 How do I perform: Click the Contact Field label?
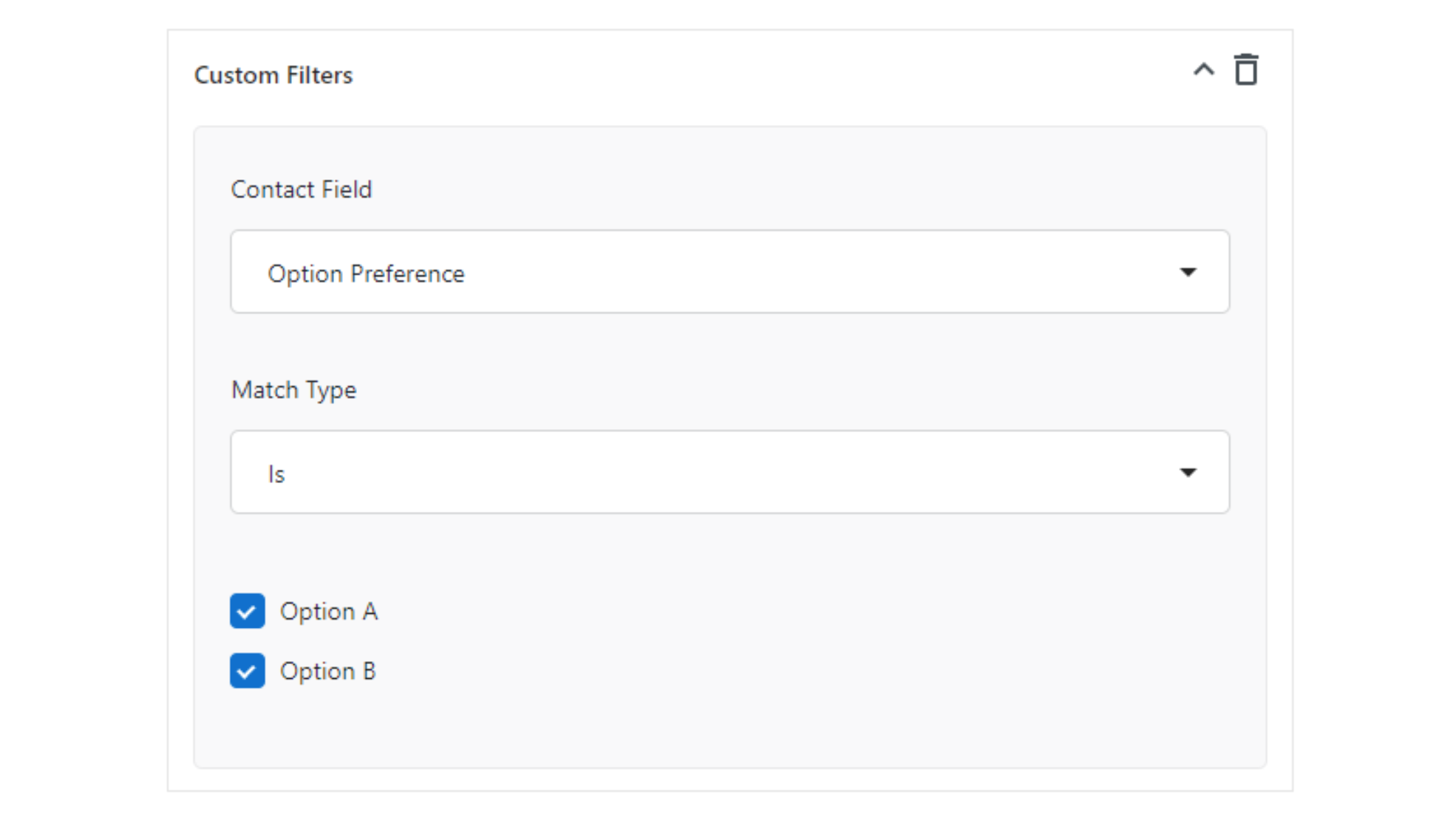[302, 190]
